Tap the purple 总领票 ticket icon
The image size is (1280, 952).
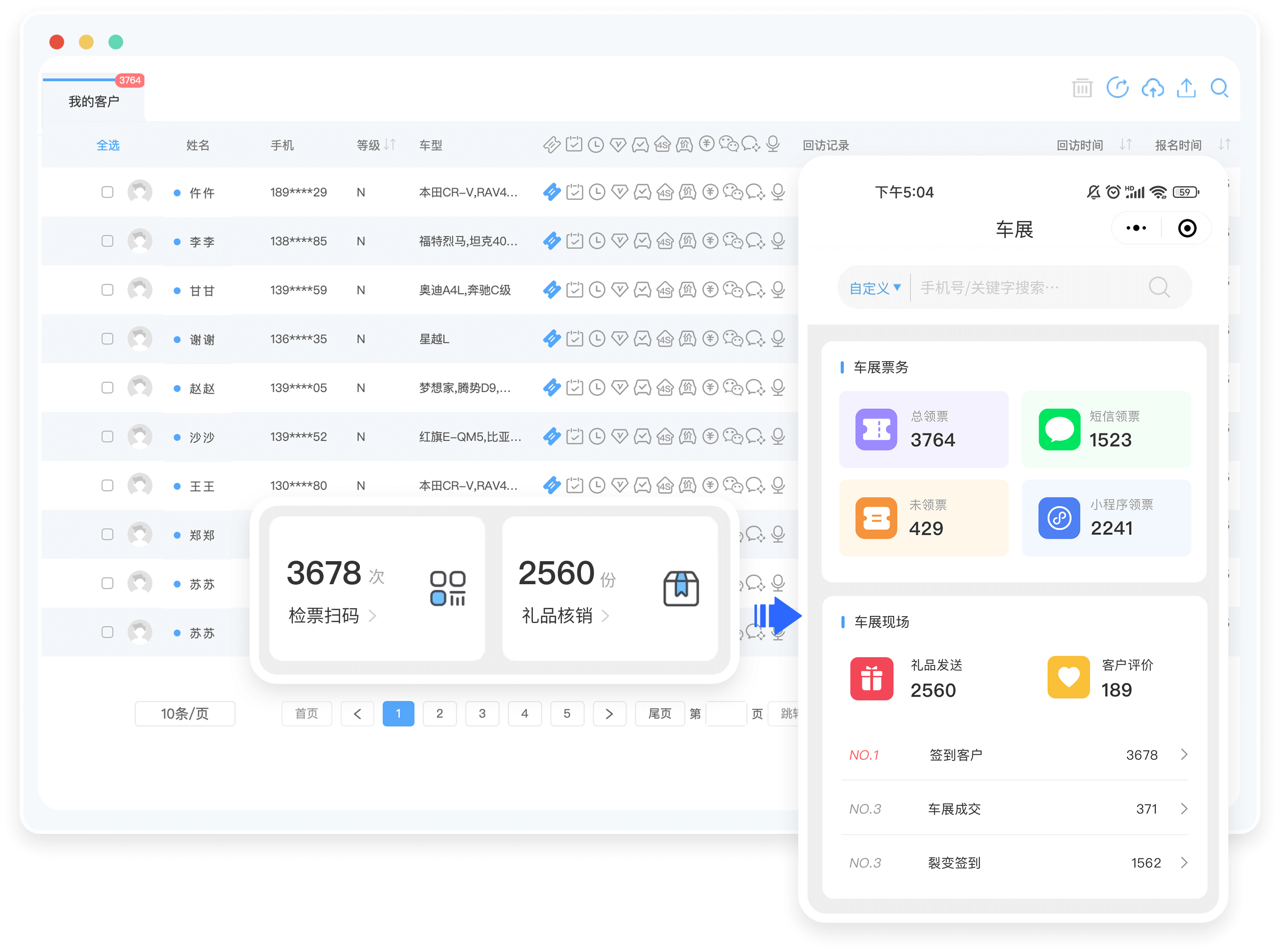point(876,429)
